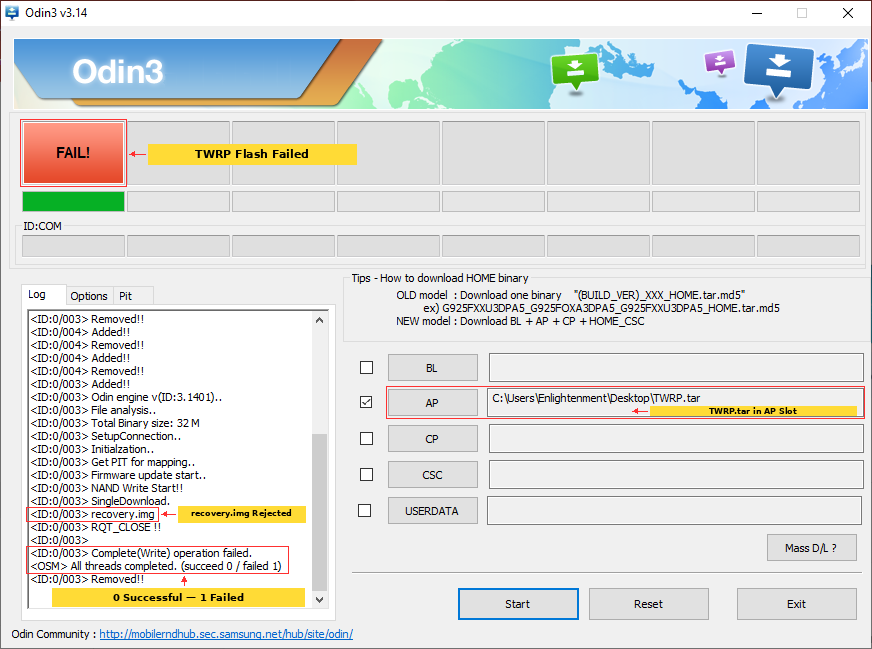Close the Odin3 window
This screenshot has width=872, height=649.
[x=848, y=13]
